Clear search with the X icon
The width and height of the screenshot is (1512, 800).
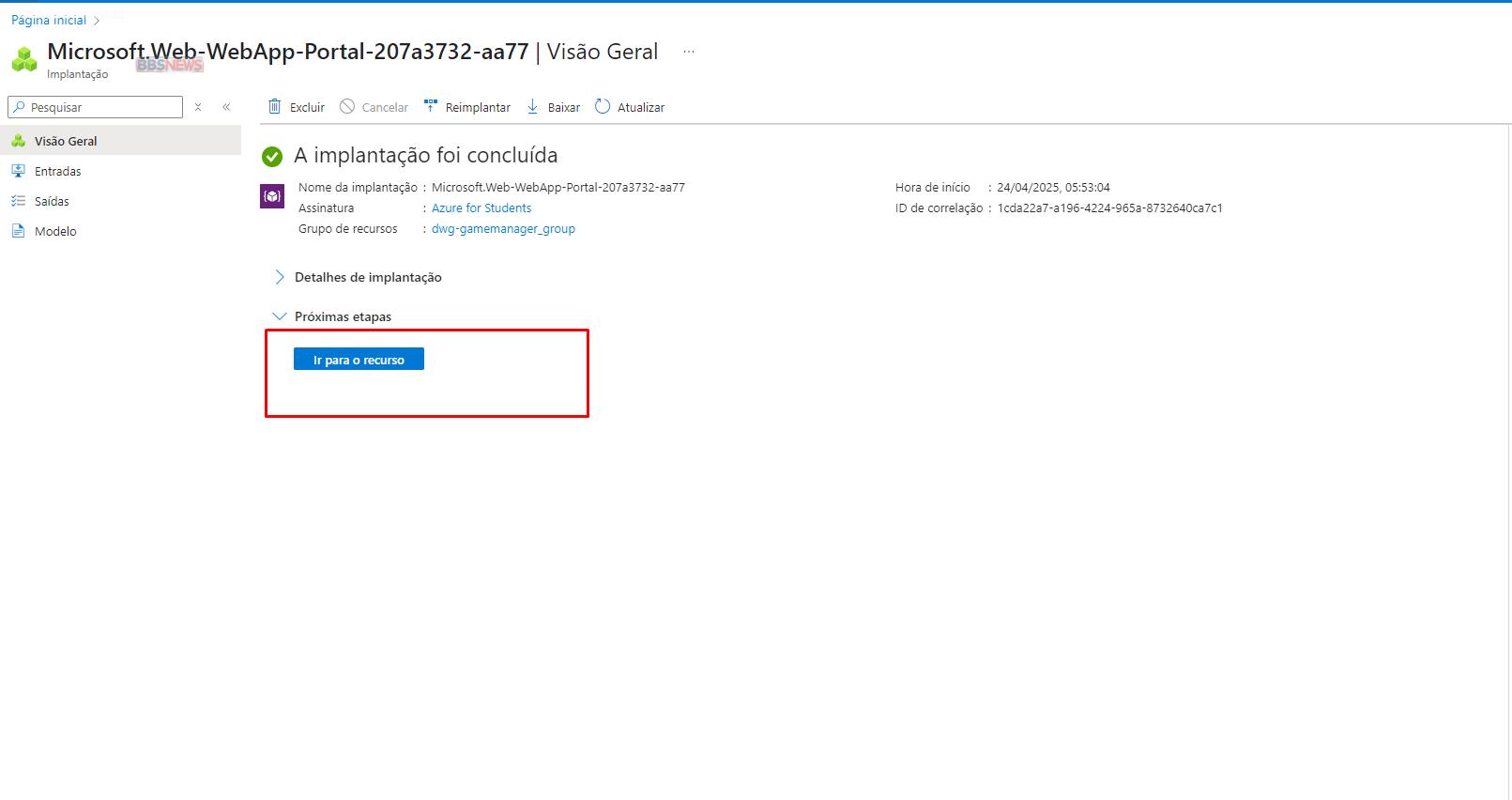coord(198,107)
